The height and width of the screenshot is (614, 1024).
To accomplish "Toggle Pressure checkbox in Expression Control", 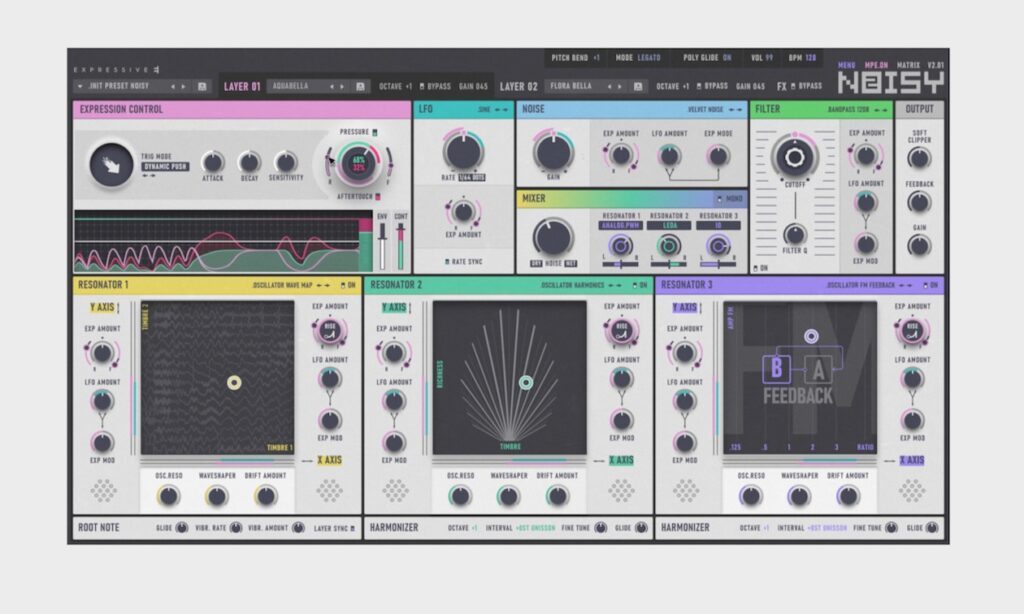I will tap(375, 133).
